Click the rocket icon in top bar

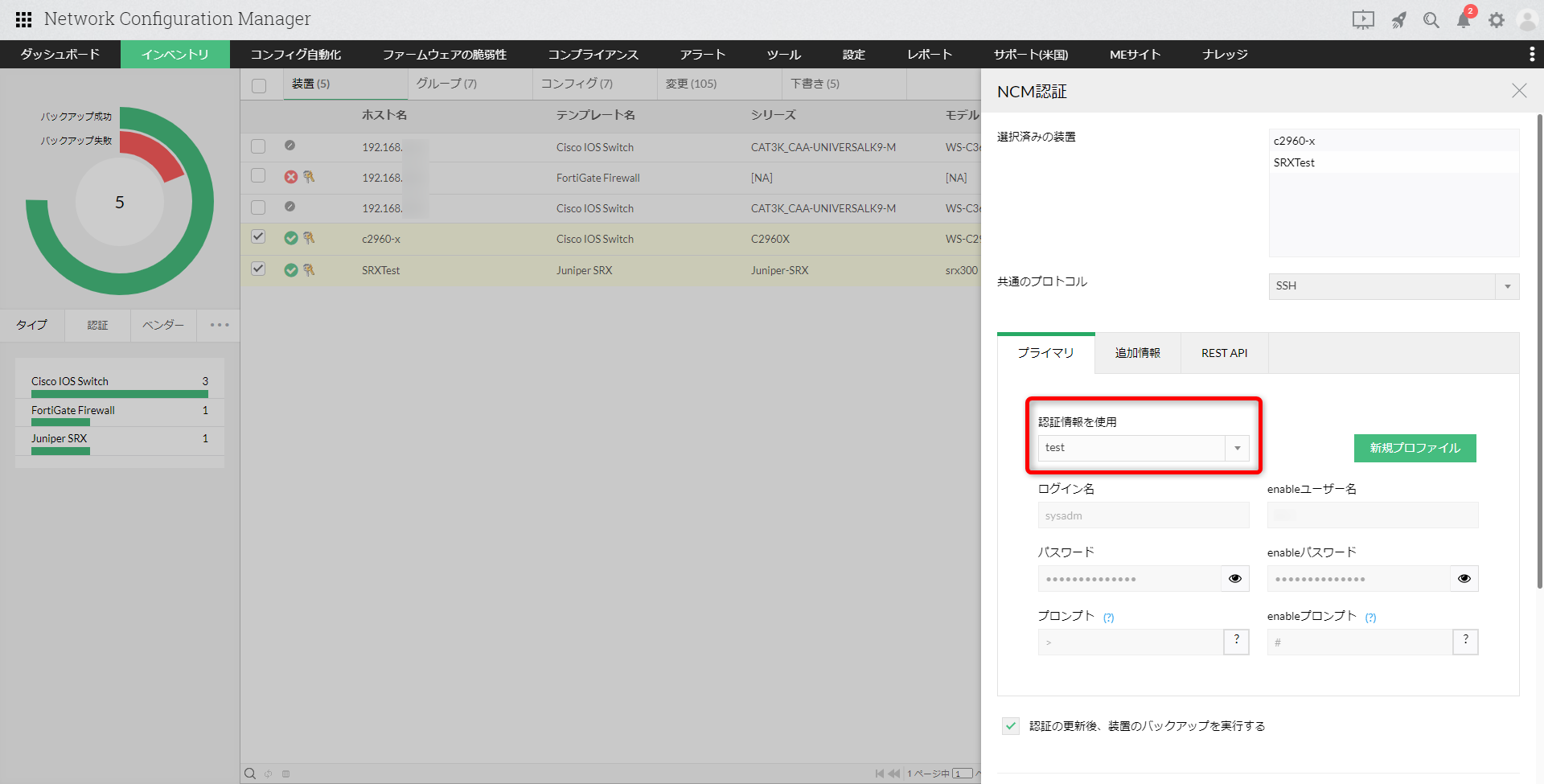(1399, 20)
